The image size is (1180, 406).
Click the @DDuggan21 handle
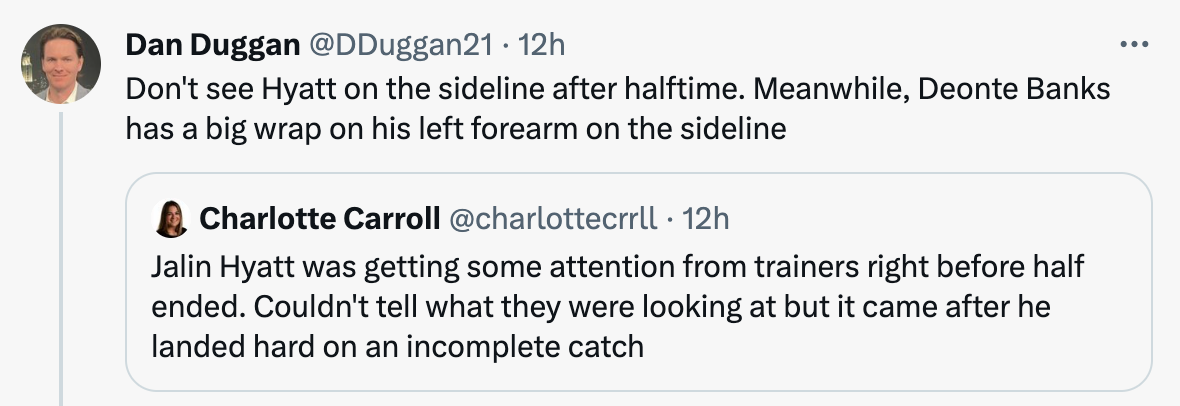click(x=401, y=45)
